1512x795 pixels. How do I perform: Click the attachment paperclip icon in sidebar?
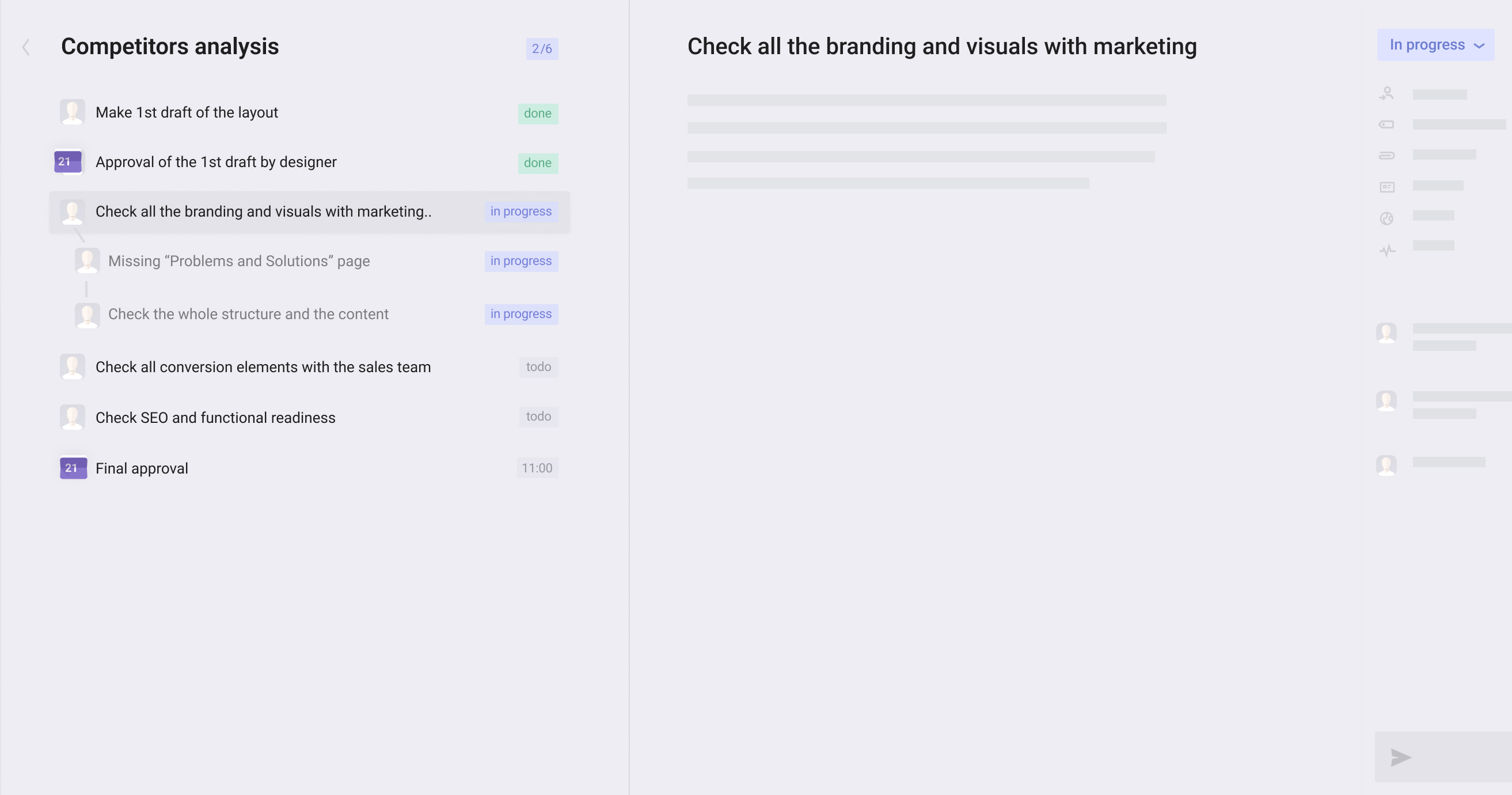tap(1386, 156)
